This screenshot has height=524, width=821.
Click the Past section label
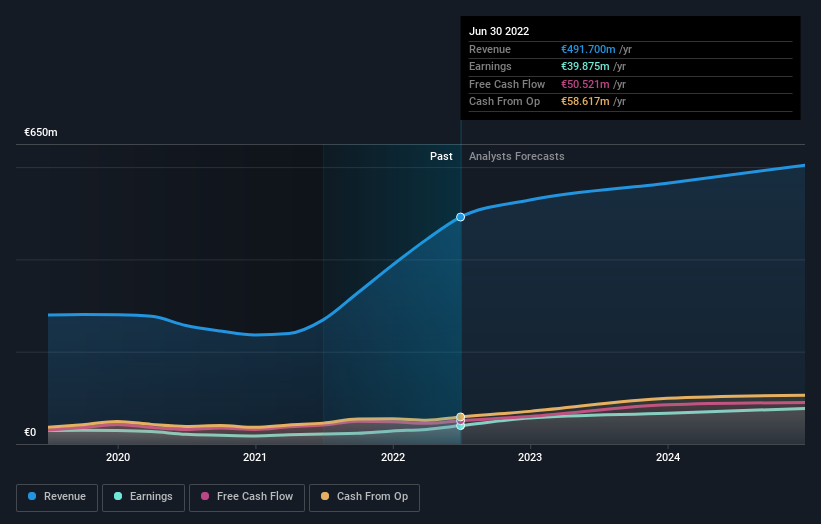[x=441, y=157]
